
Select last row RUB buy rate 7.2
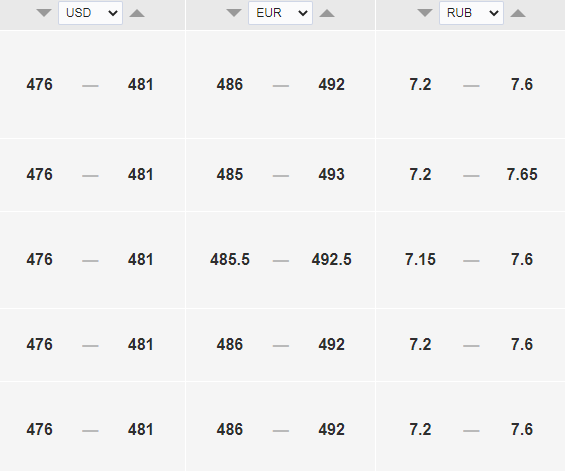point(420,429)
